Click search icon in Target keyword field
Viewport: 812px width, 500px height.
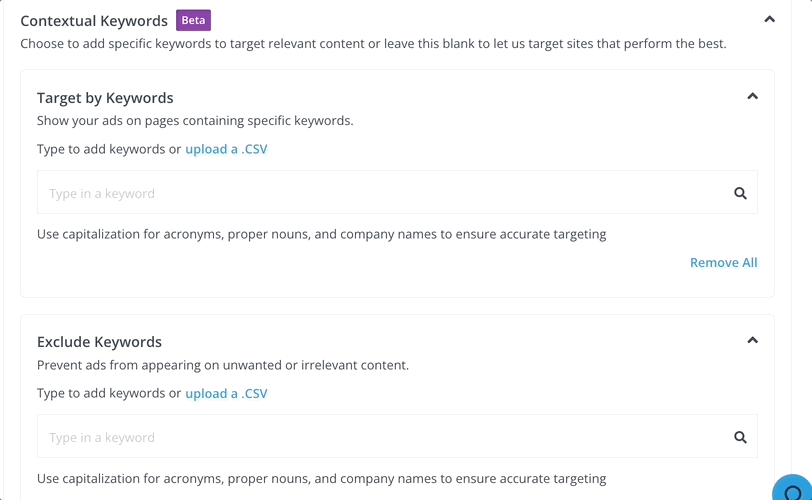(740, 193)
